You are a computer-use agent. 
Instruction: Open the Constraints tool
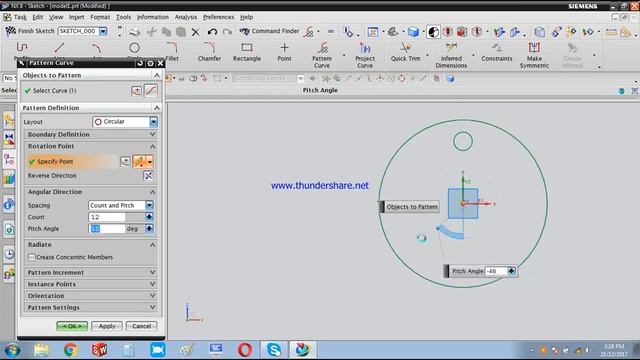496,52
